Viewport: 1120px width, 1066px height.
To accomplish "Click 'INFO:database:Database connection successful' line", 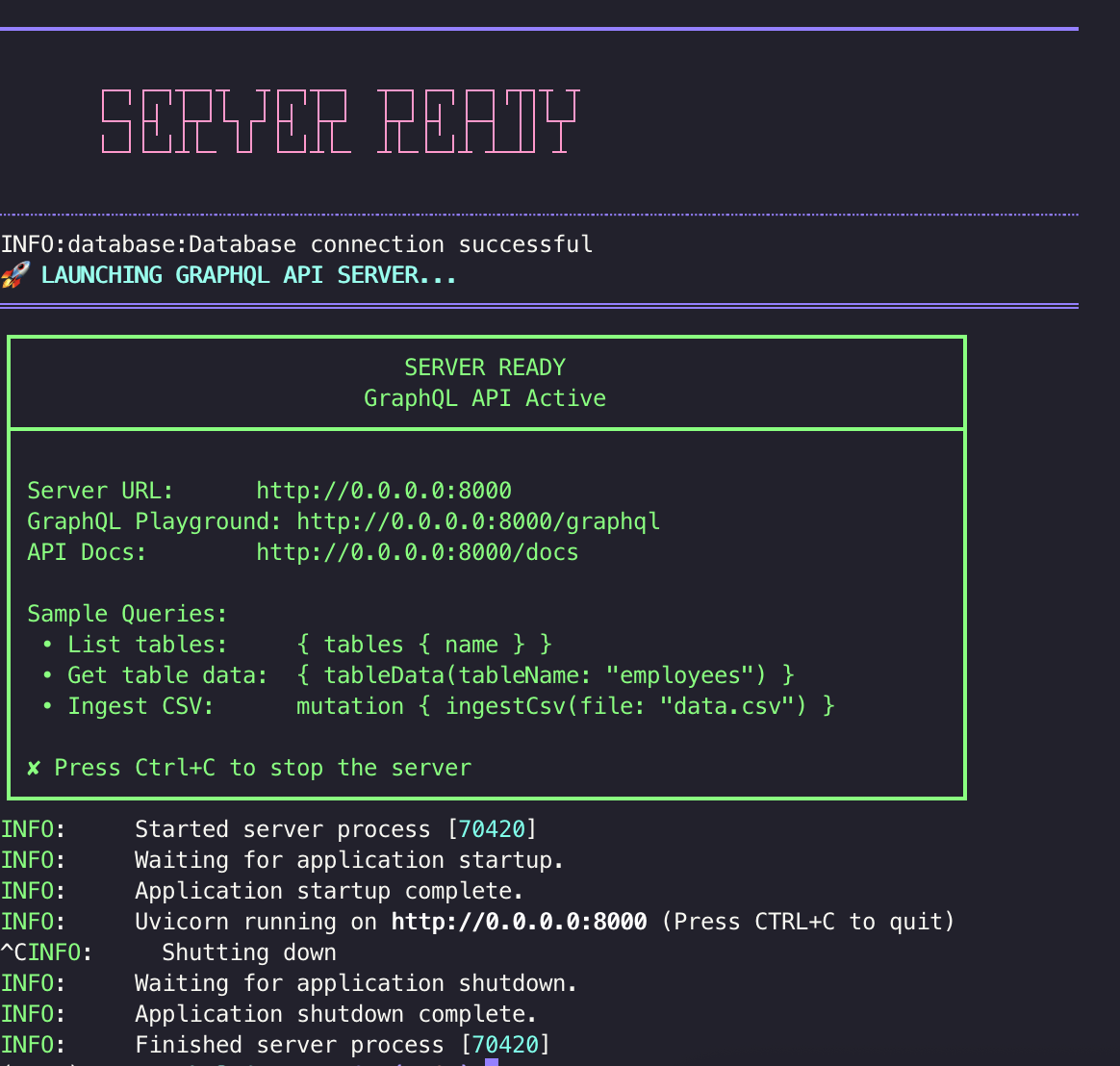I will [x=296, y=245].
